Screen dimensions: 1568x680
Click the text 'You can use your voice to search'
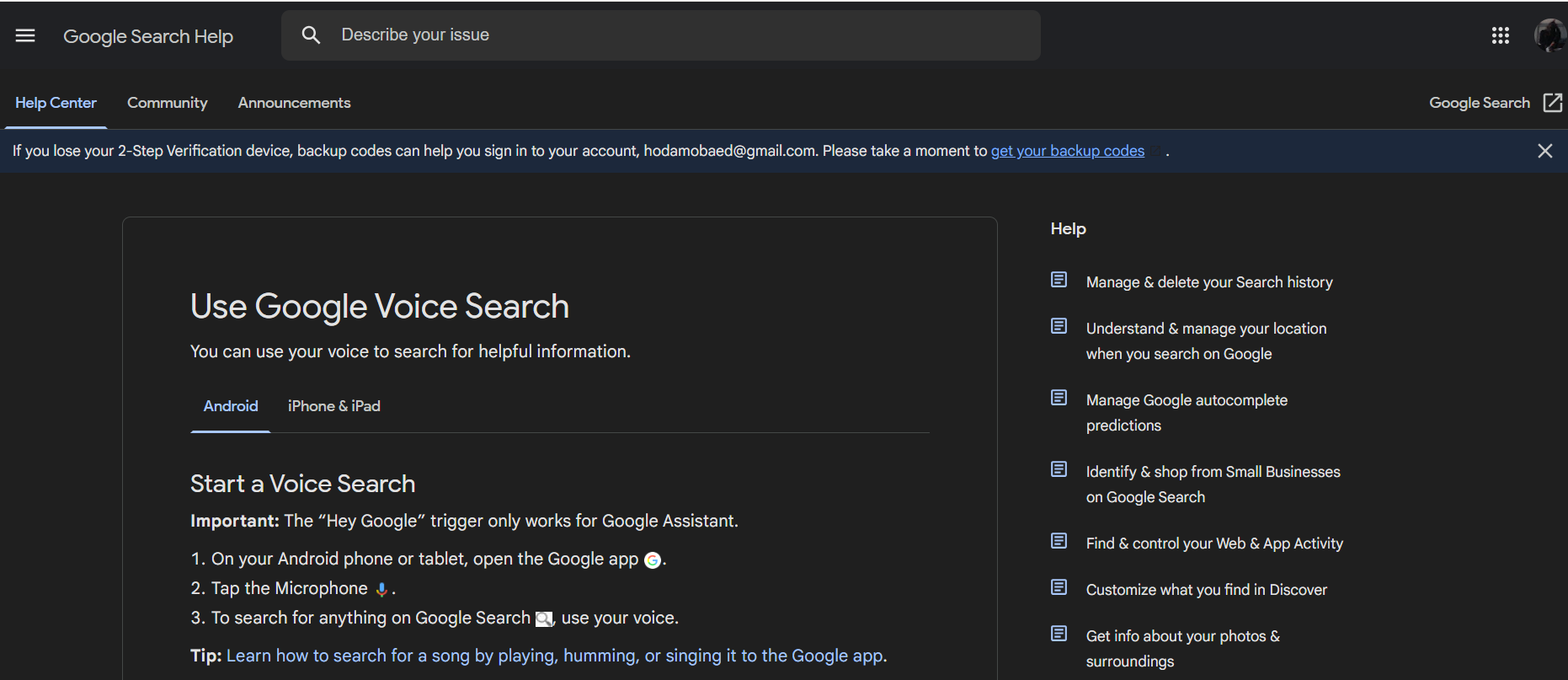[x=410, y=351]
